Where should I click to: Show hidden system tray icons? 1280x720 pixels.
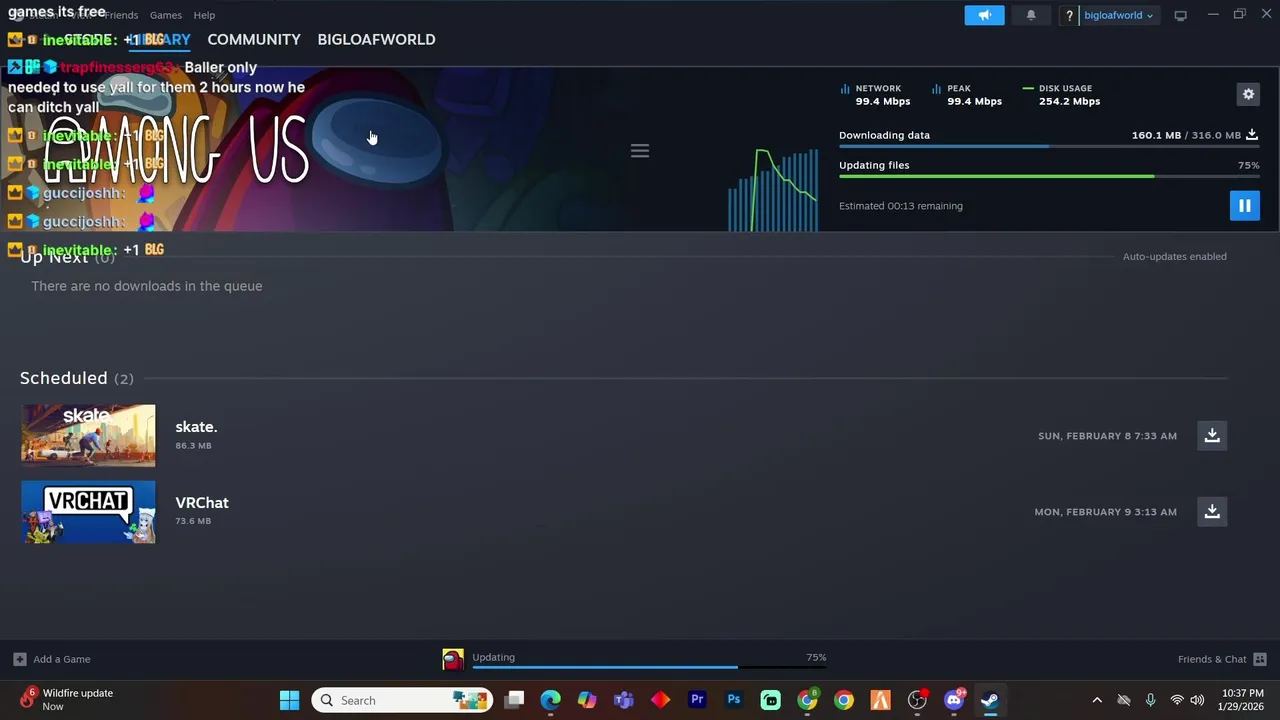1097,700
